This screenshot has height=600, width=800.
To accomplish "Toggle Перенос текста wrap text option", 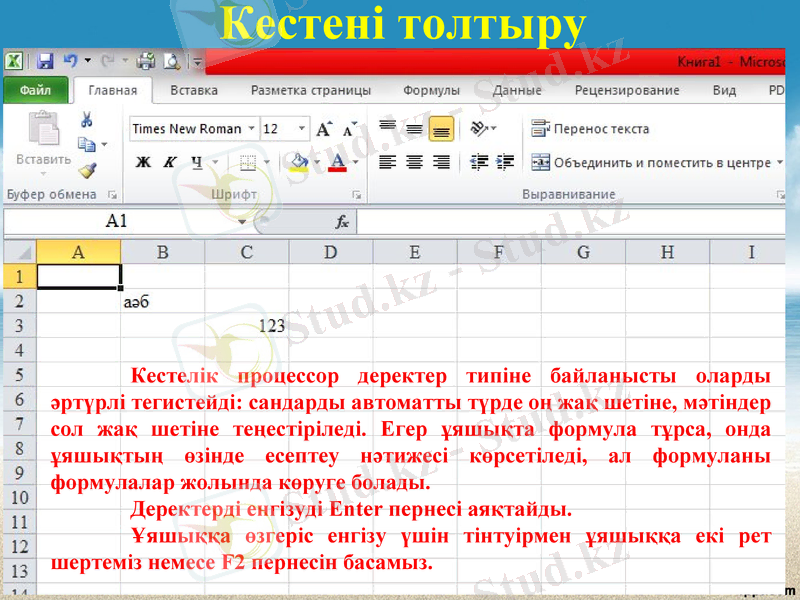I will 600,128.
